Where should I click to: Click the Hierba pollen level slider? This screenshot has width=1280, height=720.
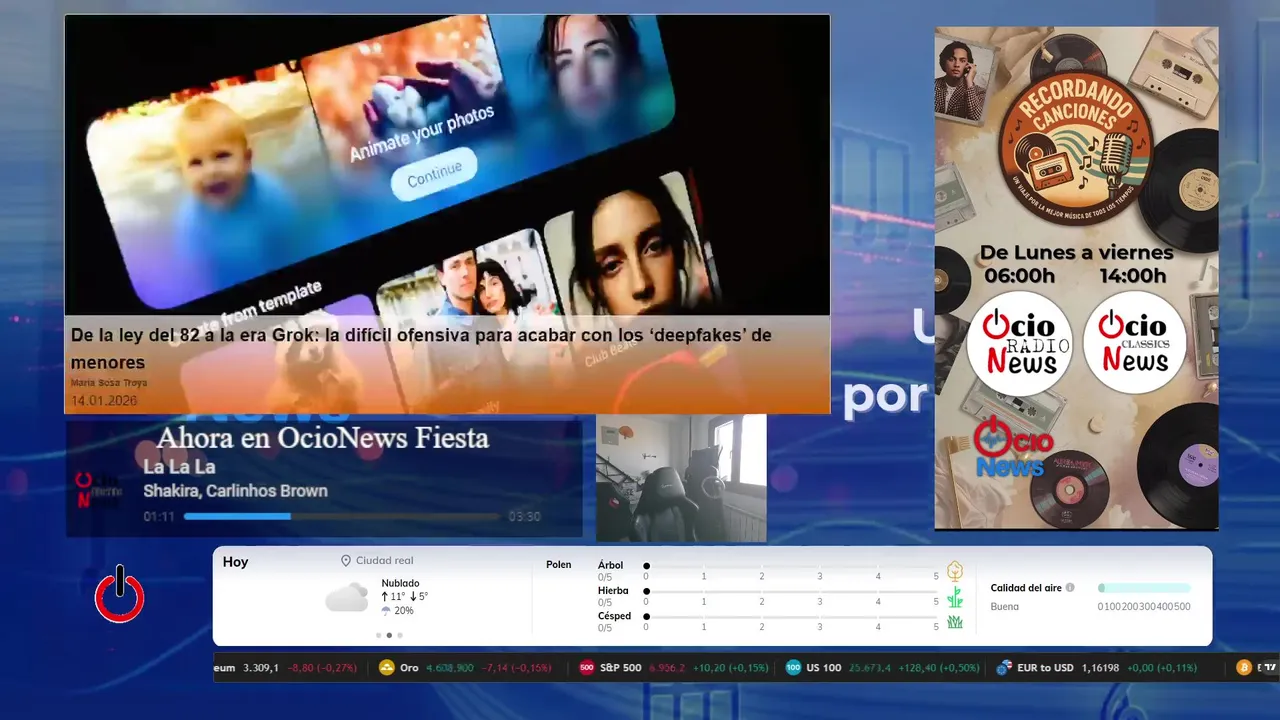coord(792,591)
